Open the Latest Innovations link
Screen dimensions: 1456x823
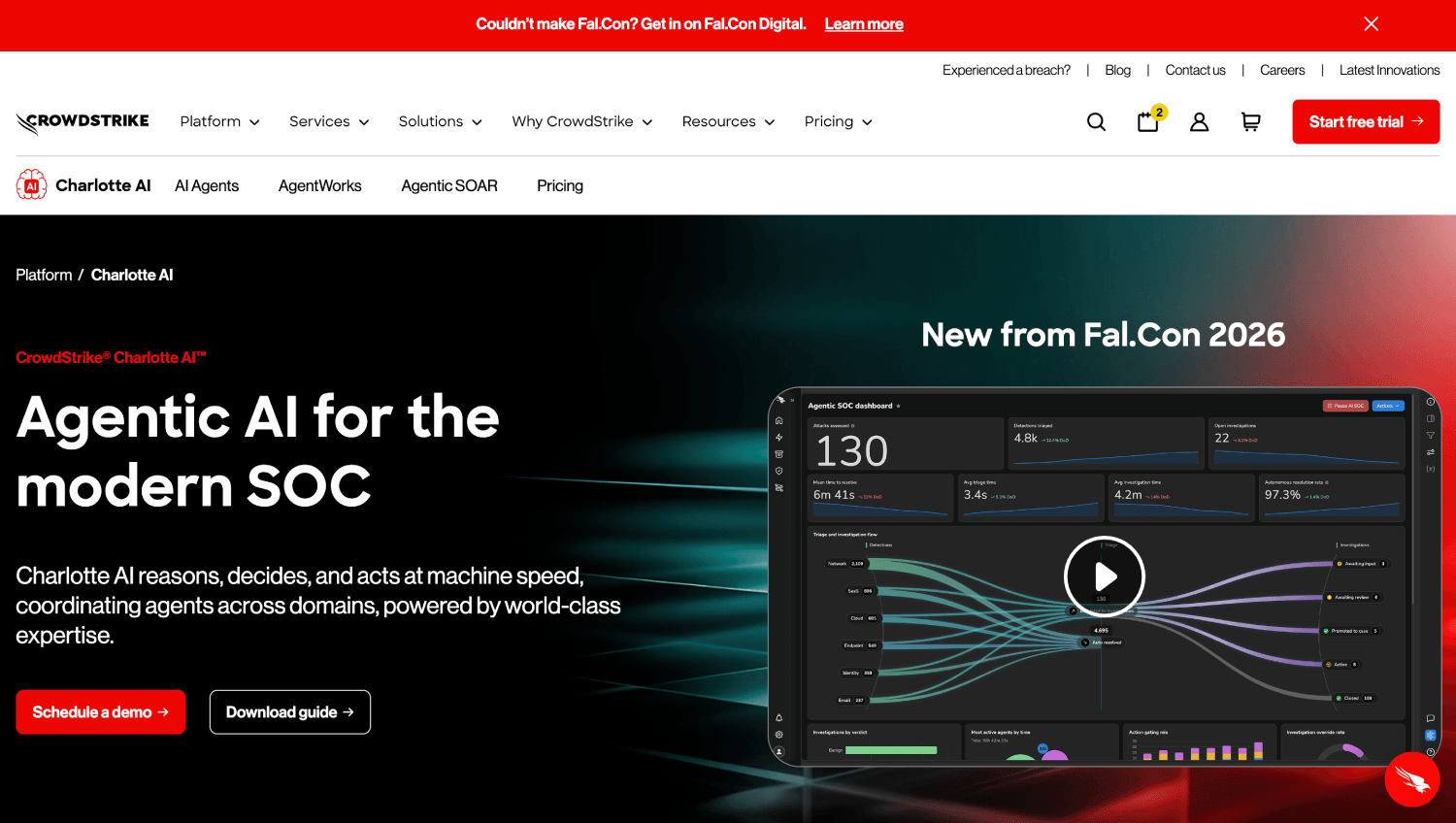(1390, 70)
